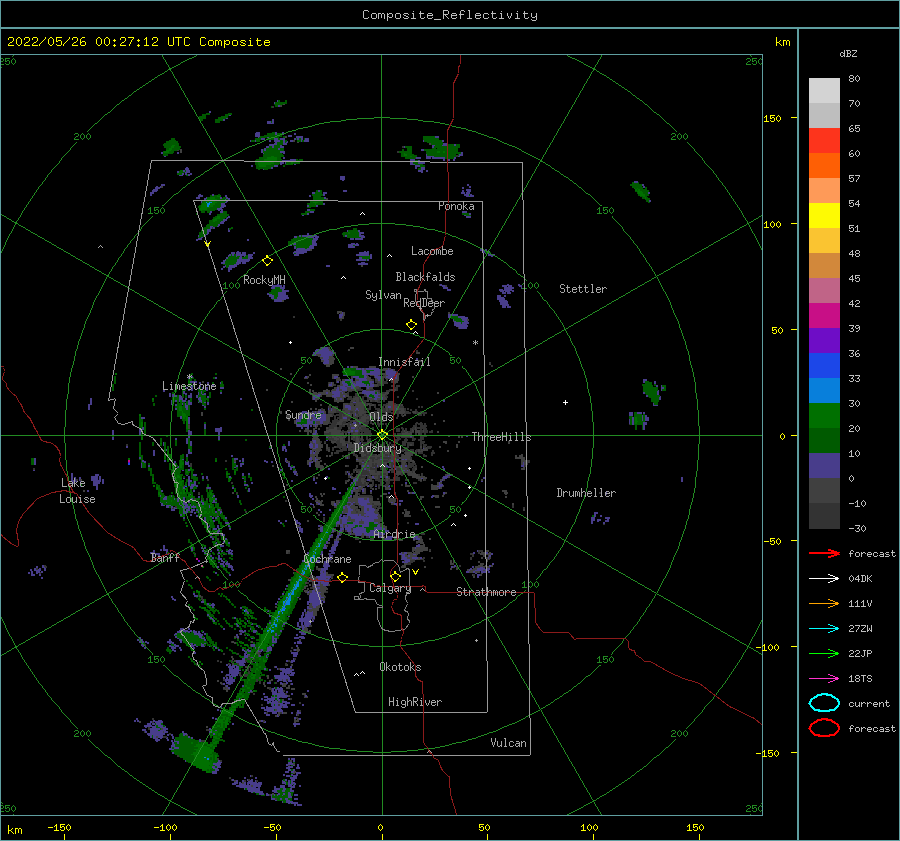Click the cyan current ellipse icon
The height and width of the screenshot is (841, 900).
click(824, 703)
